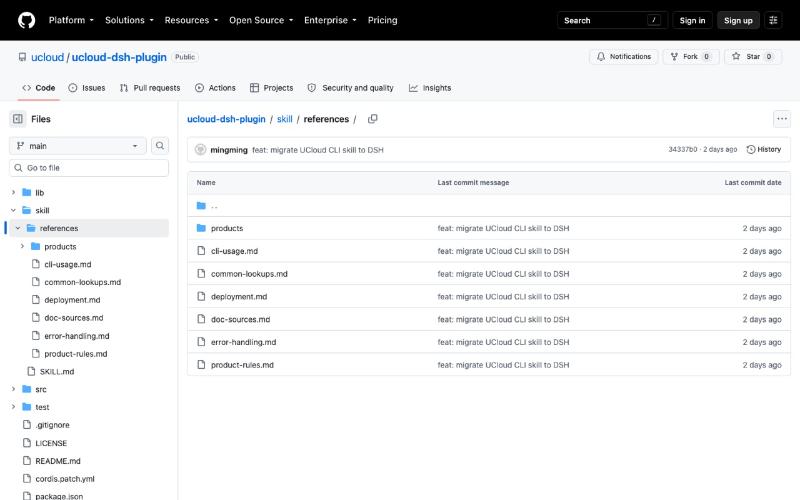Open the Pricing link

coord(382,20)
